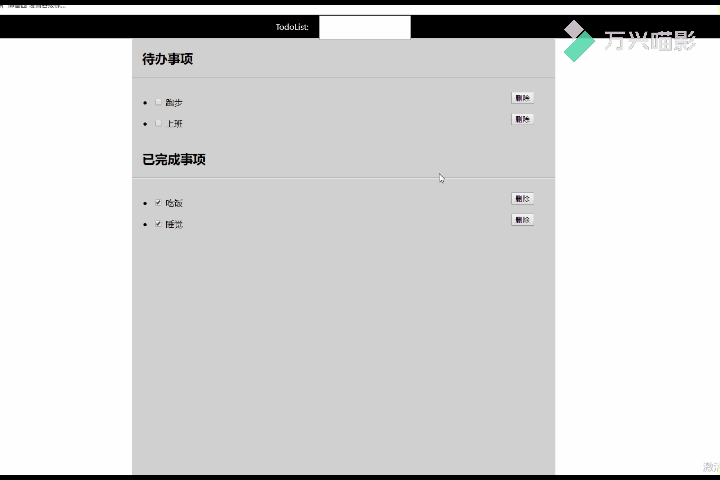Click the 吃饭 item text

pyautogui.click(x=174, y=203)
